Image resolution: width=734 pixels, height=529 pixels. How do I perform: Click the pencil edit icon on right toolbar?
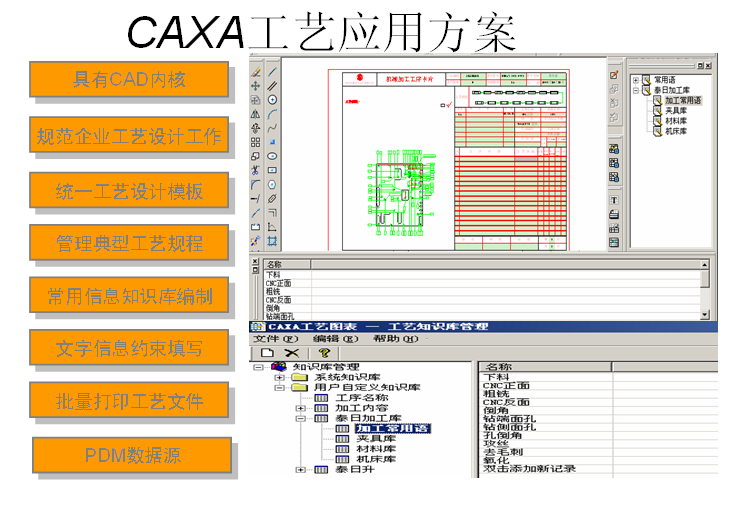pyautogui.click(x=614, y=75)
